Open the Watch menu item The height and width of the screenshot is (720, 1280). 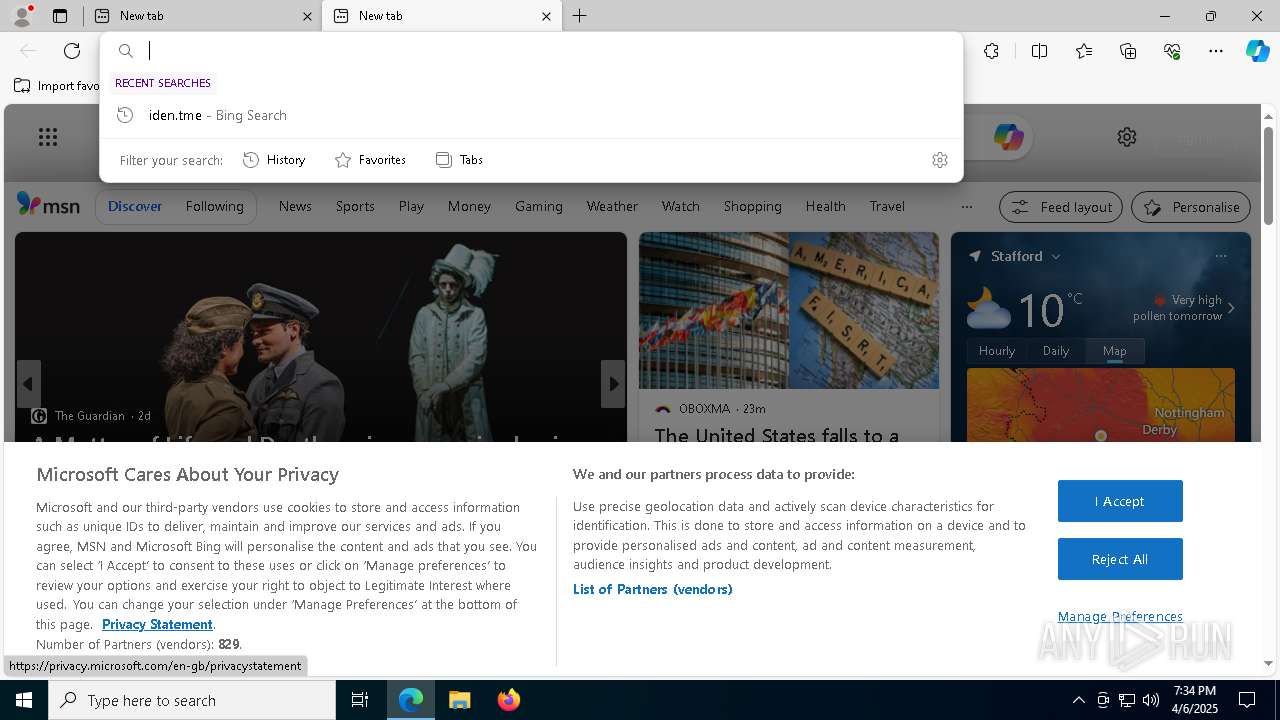(680, 206)
